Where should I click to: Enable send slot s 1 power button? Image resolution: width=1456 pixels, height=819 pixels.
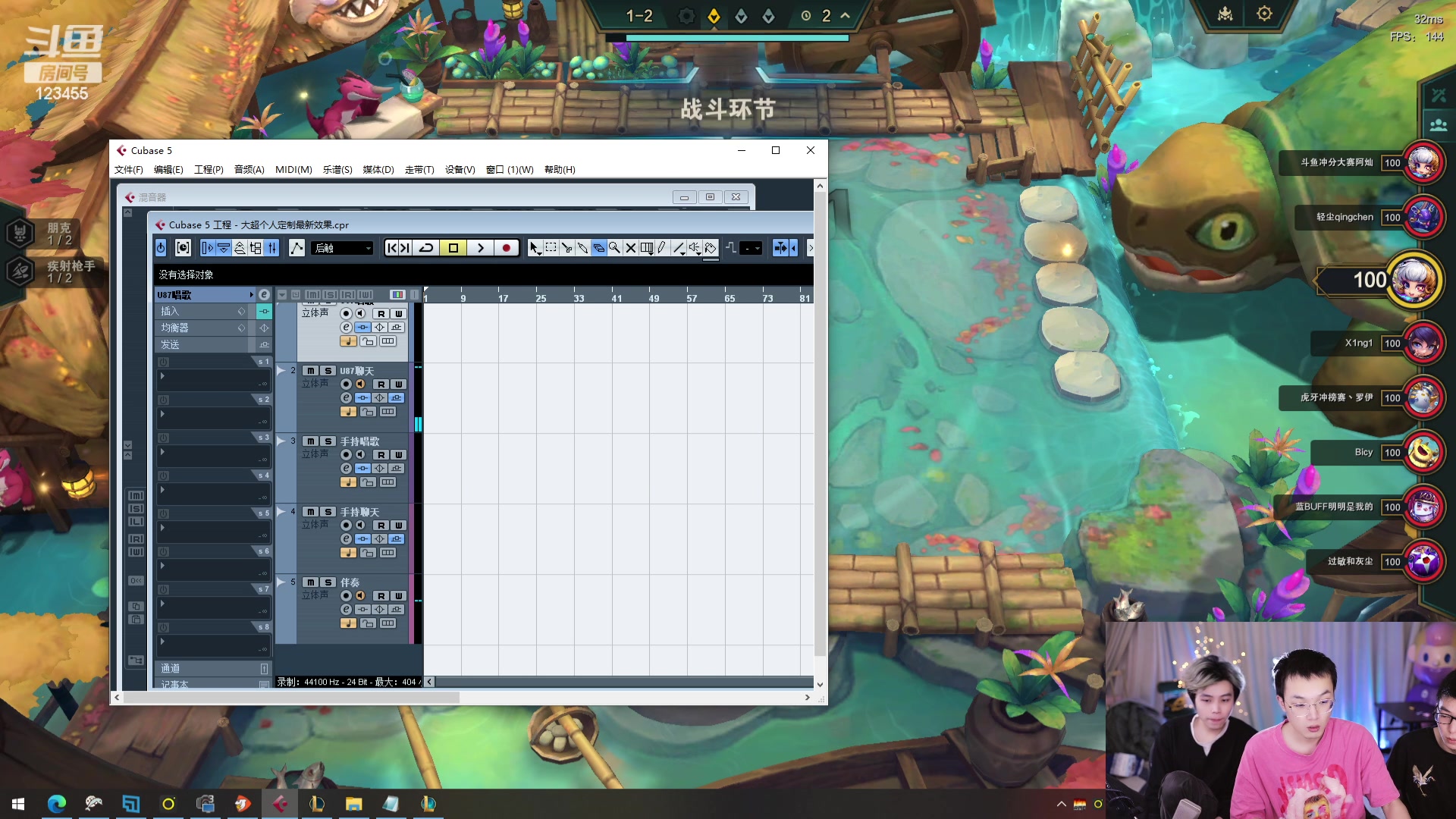tap(163, 362)
